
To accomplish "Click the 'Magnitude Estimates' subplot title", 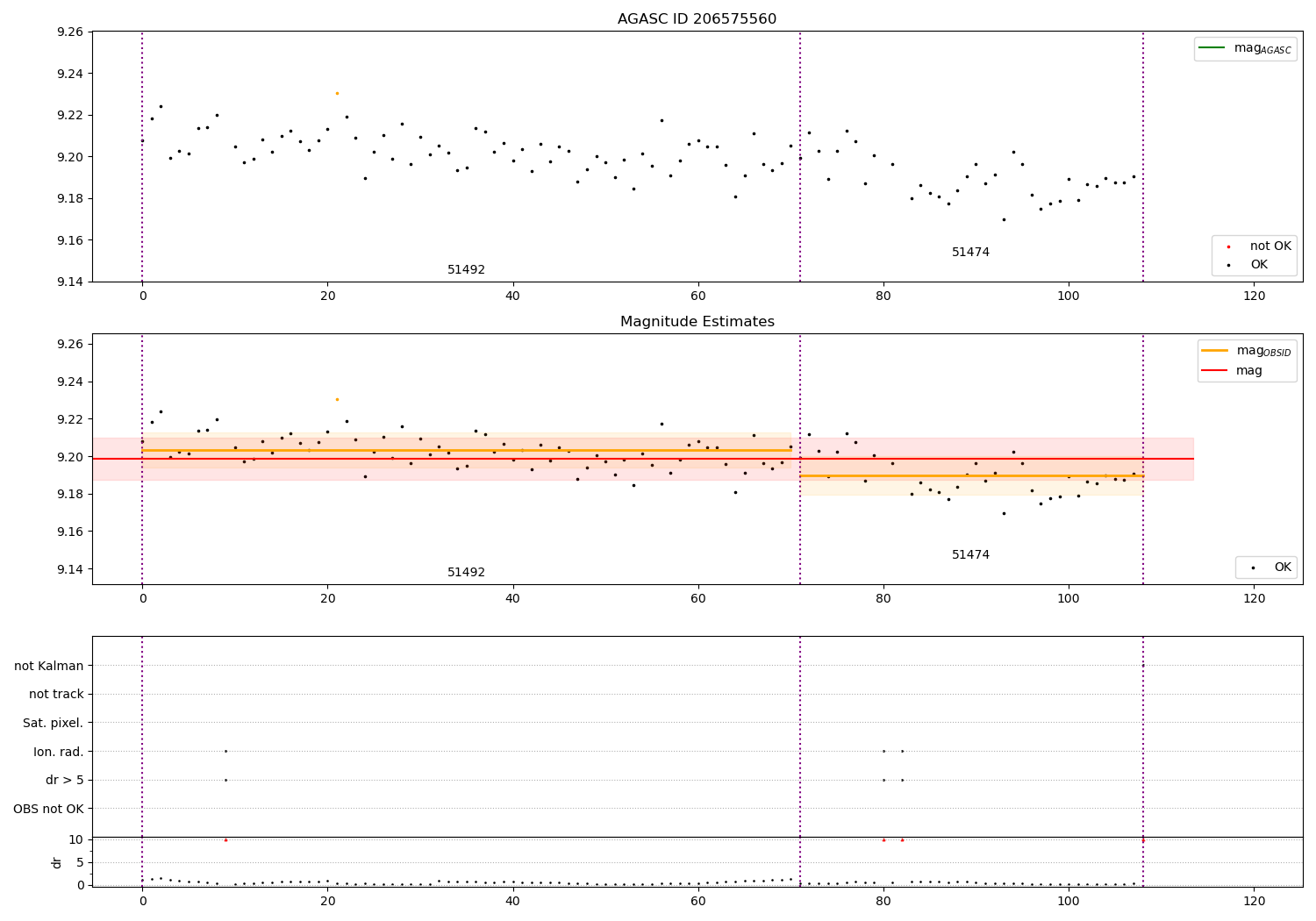I will point(697,322).
